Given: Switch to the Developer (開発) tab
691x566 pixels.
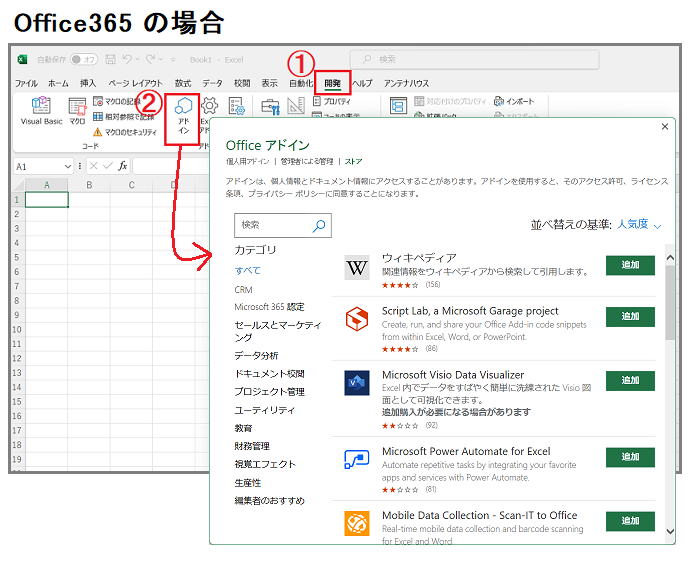Looking at the screenshot, I should [x=332, y=83].
